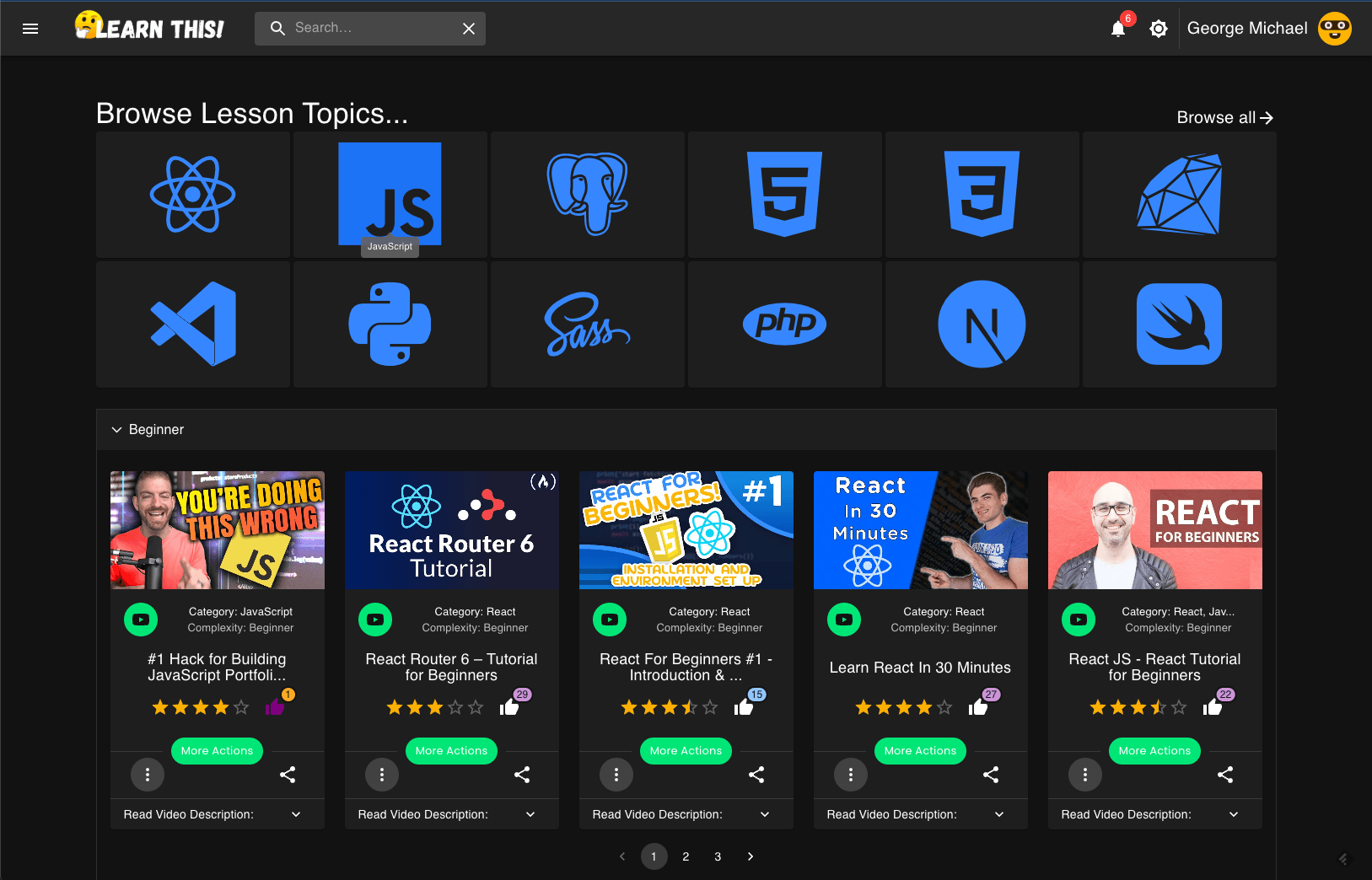Open the React JS for Beginners thumbnail
This screenshot has height=880, width=1372.
(1155, 530)
